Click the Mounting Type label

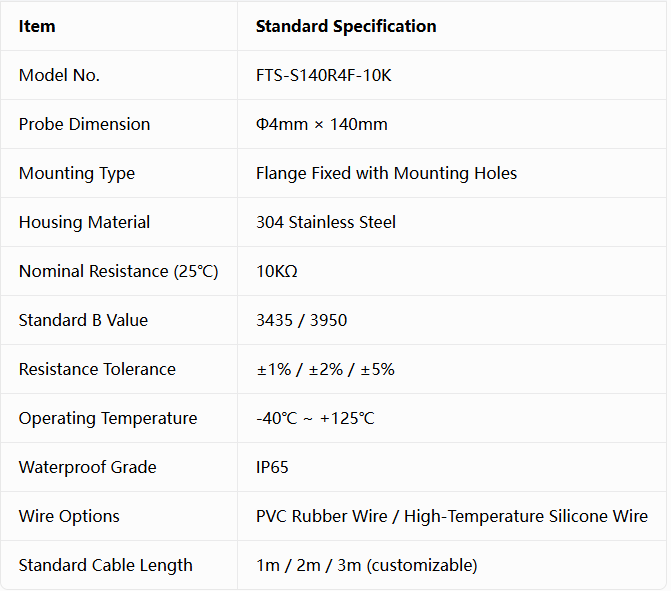[77, 174]
